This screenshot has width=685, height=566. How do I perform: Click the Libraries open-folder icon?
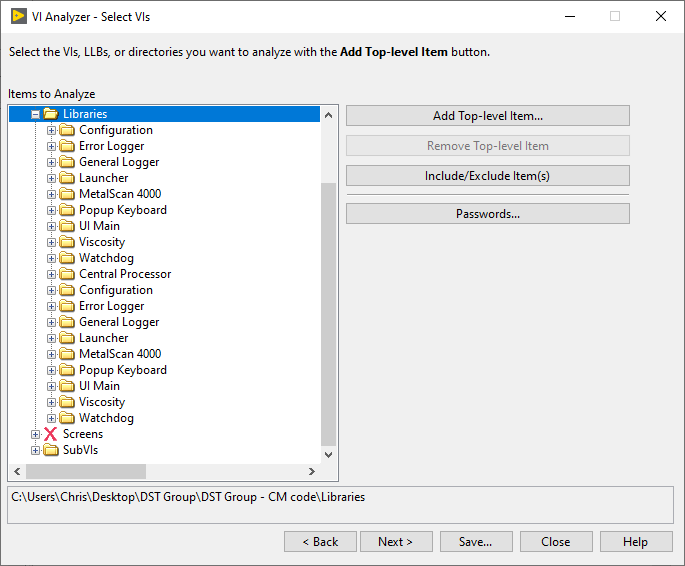pos(50,114)
